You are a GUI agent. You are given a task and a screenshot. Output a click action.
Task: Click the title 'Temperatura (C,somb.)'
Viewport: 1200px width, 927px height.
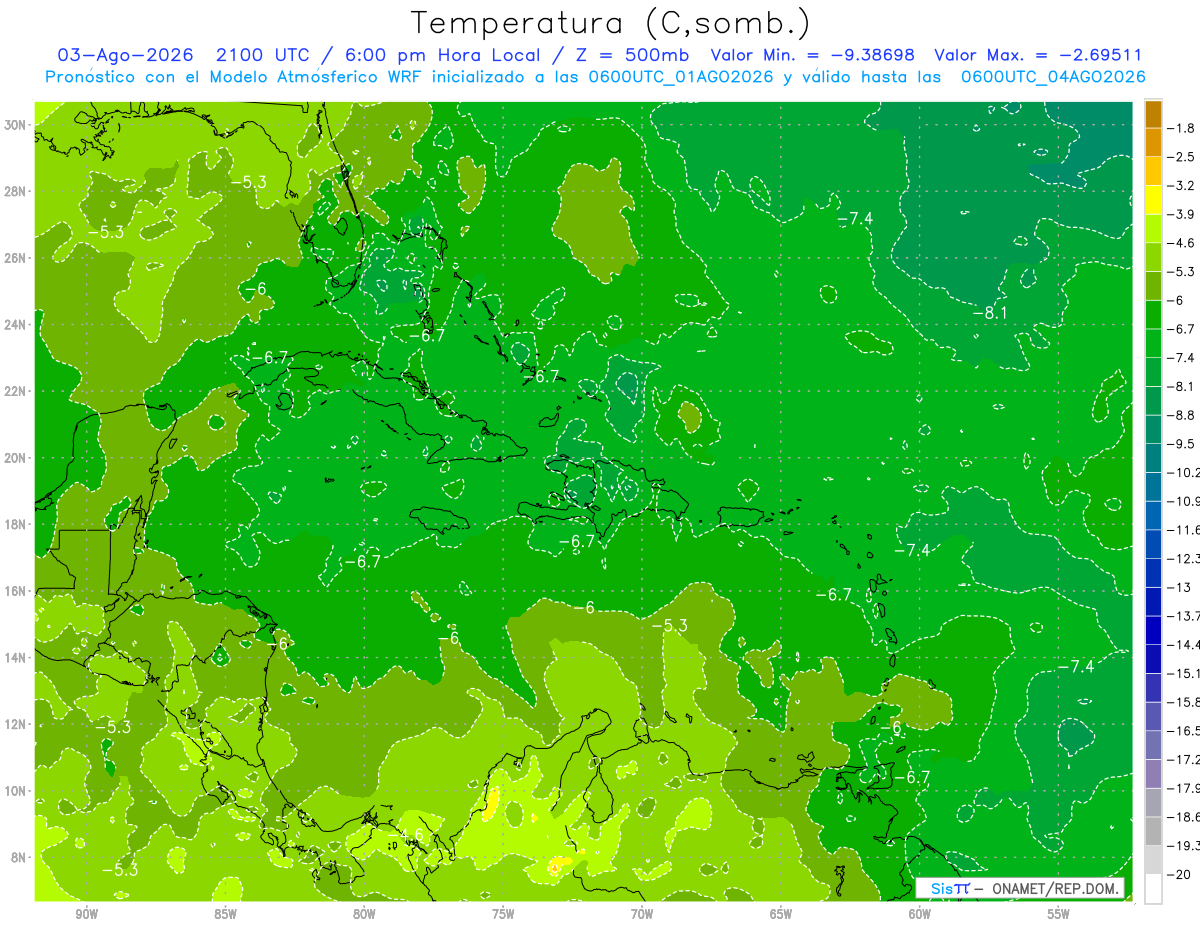pos(611,23)
